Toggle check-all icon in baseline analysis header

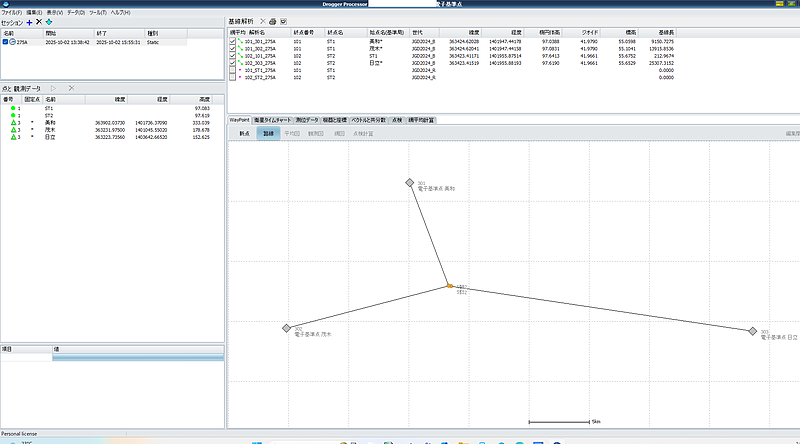point(284,21)
